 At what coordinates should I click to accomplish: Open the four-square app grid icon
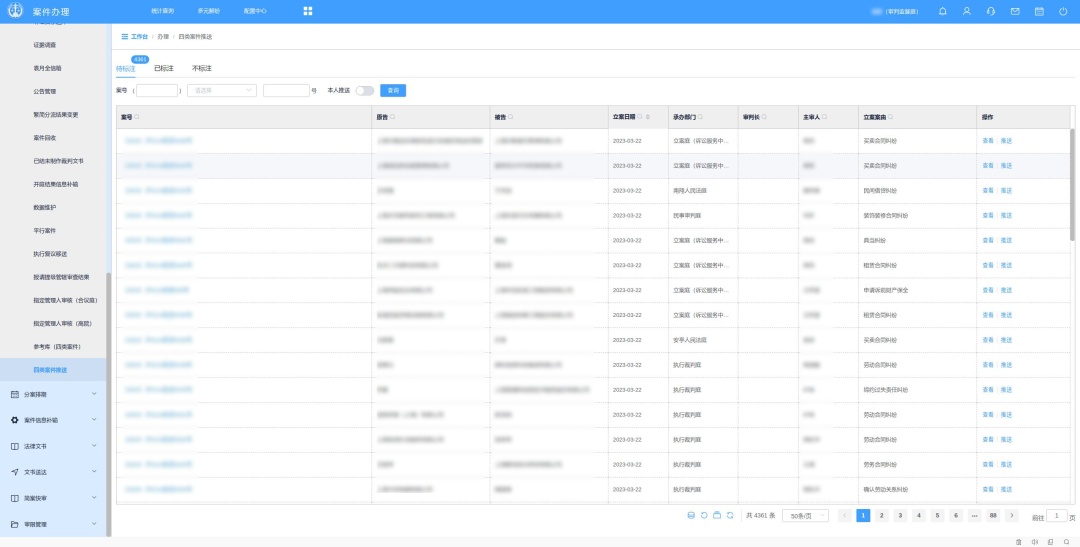308,11
